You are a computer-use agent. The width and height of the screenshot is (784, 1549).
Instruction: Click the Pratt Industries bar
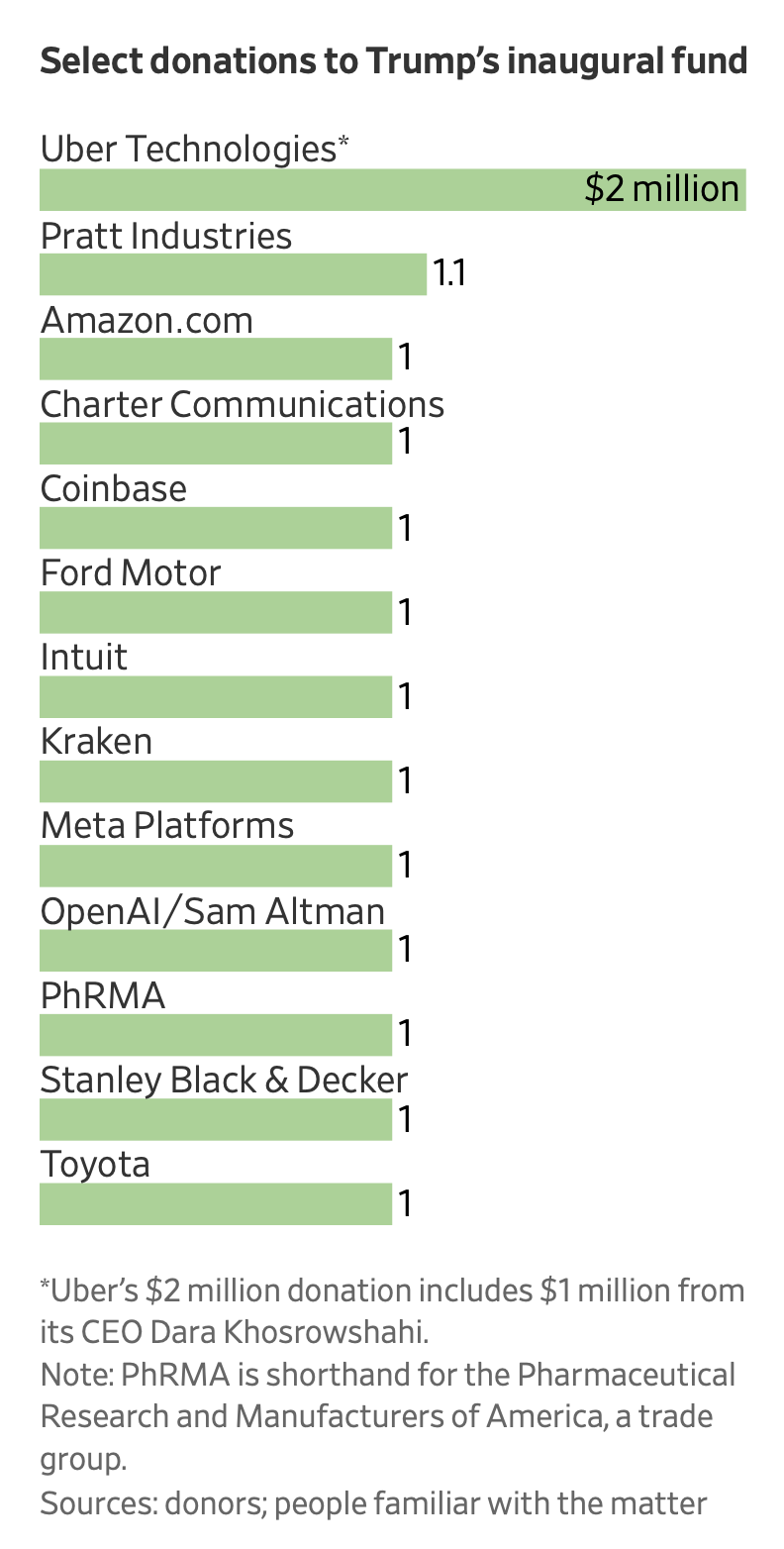click(233, 274)
